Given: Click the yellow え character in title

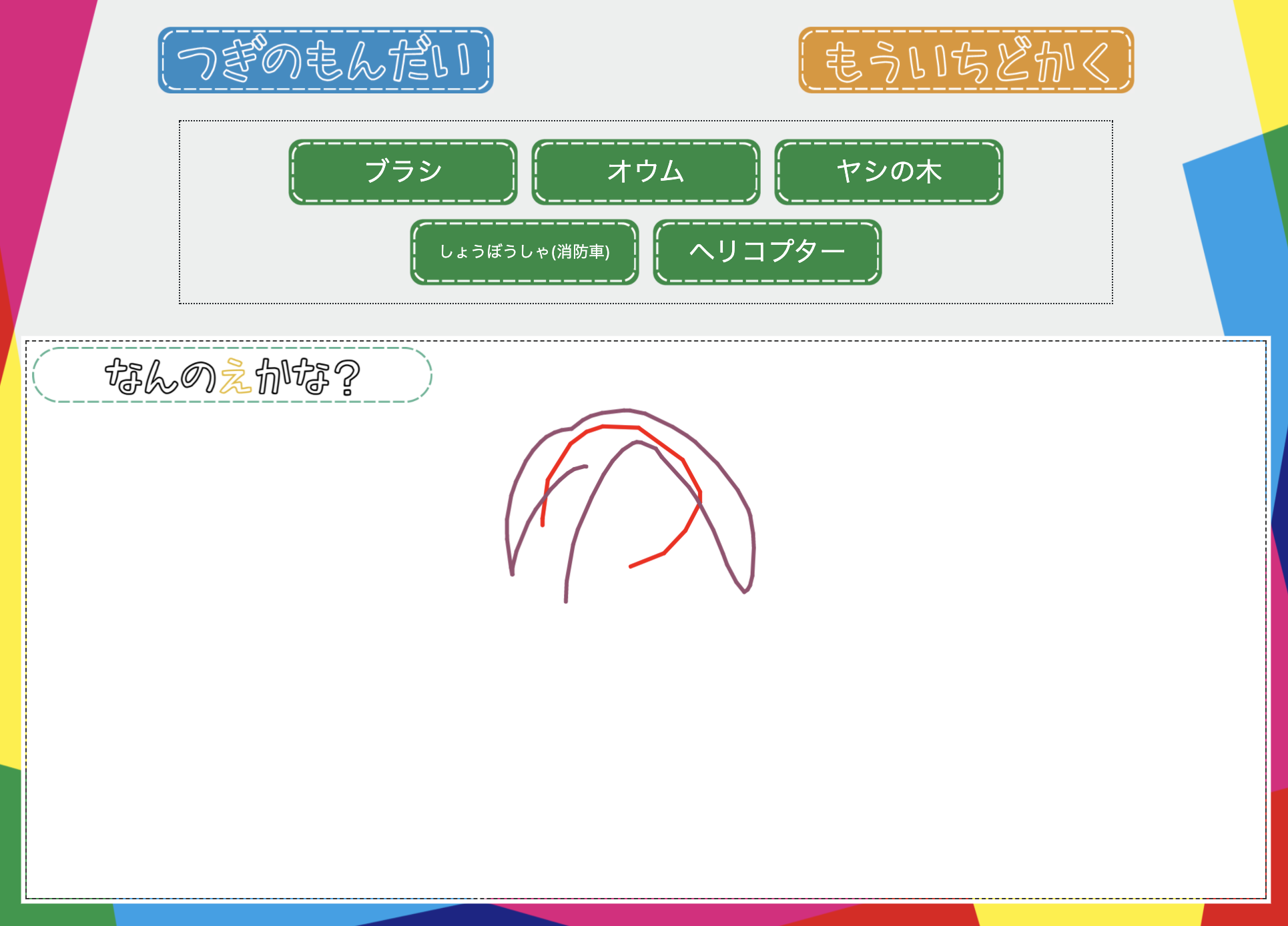Looking at the screenshot, I should pyautogui.click(x=236, y=376).
